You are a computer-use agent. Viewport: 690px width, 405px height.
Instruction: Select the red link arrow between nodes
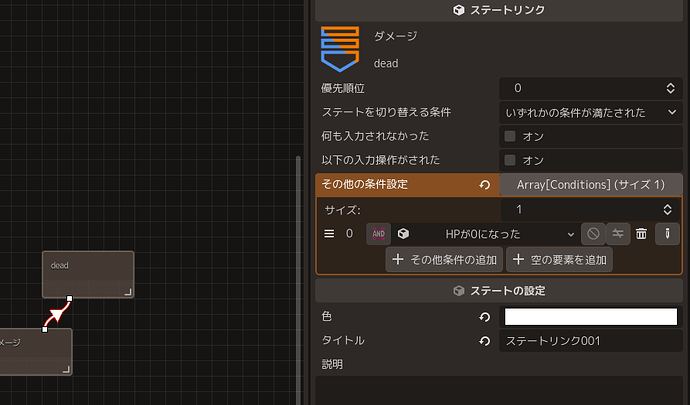coord(57,314)
